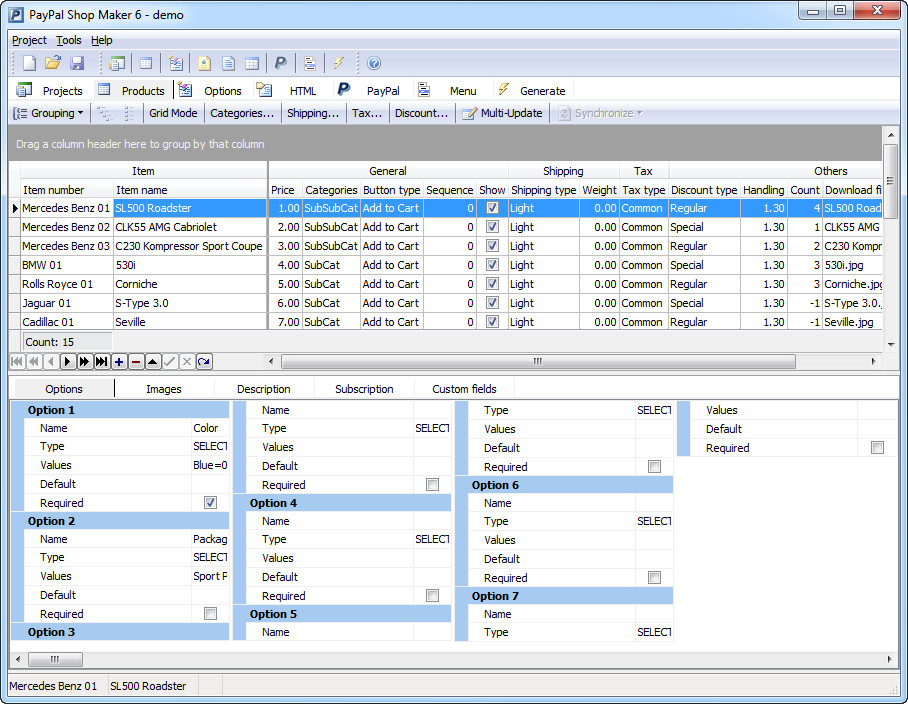Create a new project with the blank page icon
Viewport: 908px width, 704px height.
[28, 63]
